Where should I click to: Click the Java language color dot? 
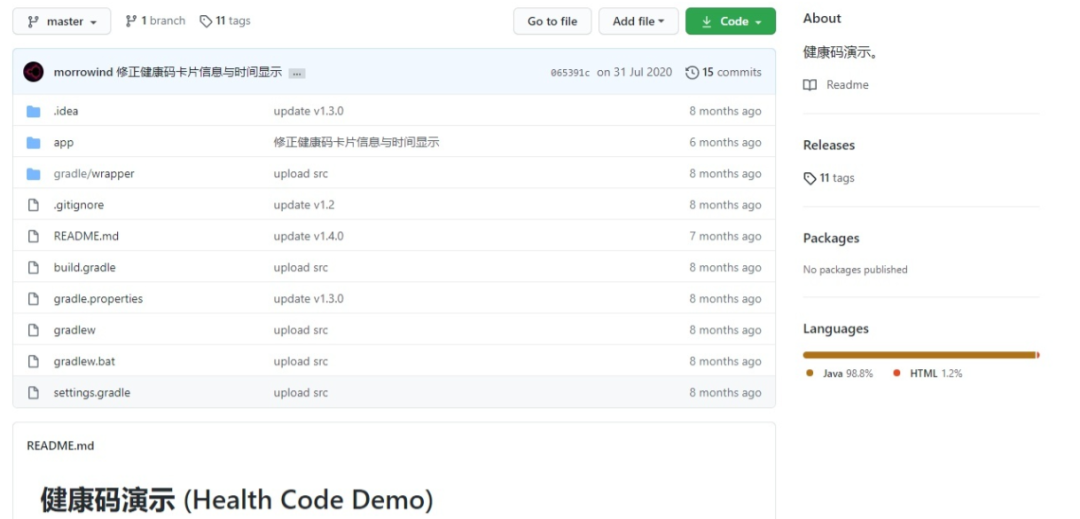[x=809, y=373]
